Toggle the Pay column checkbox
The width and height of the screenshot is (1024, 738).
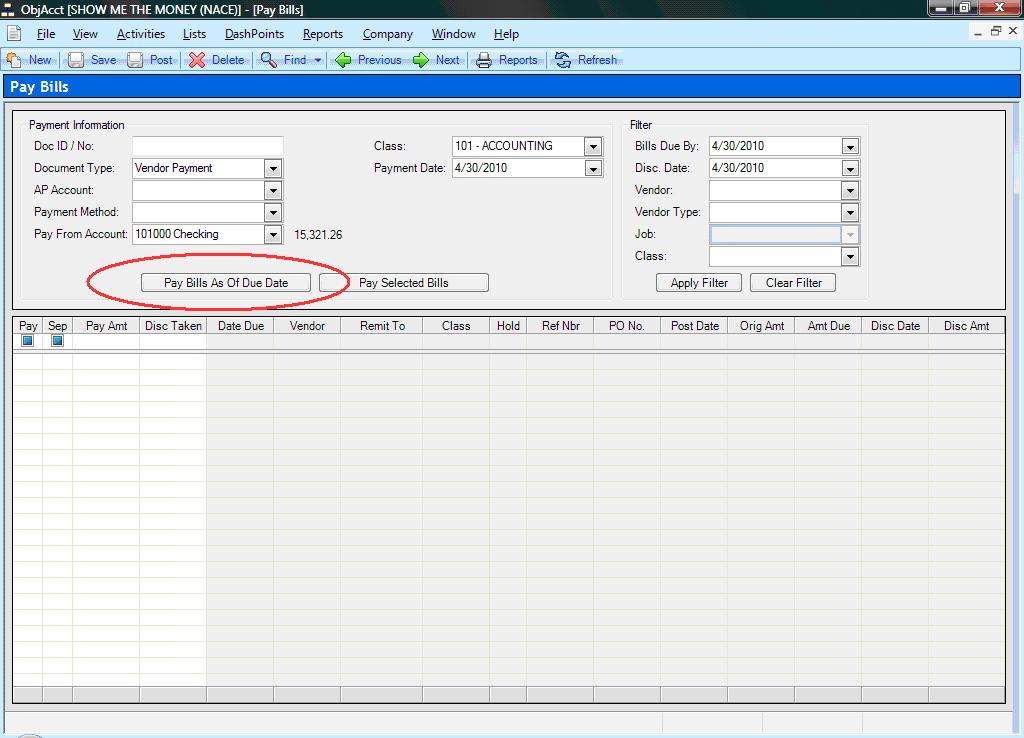(28, 341)
